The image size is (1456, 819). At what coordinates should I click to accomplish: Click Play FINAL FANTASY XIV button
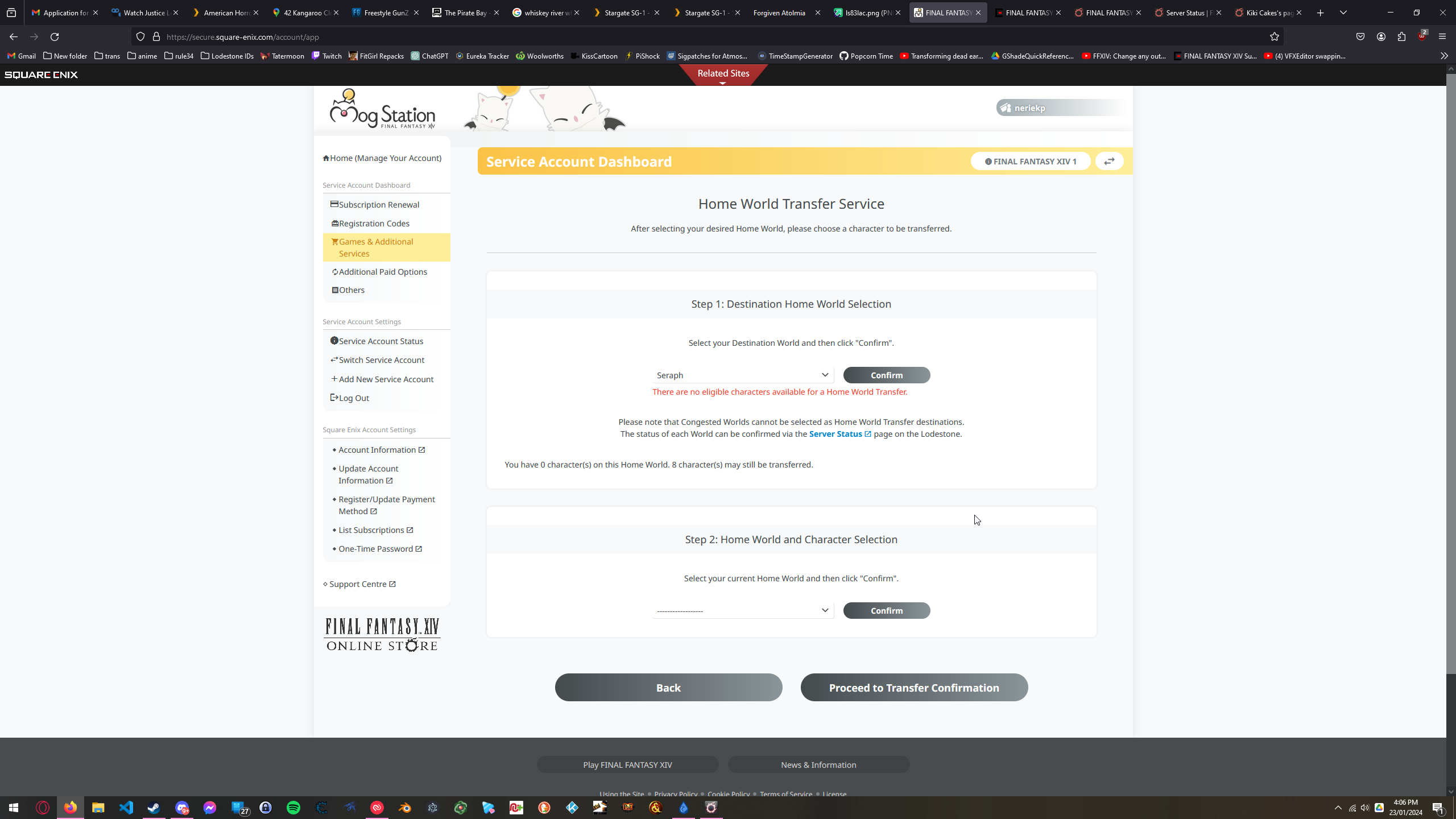(x=627, y=765)
